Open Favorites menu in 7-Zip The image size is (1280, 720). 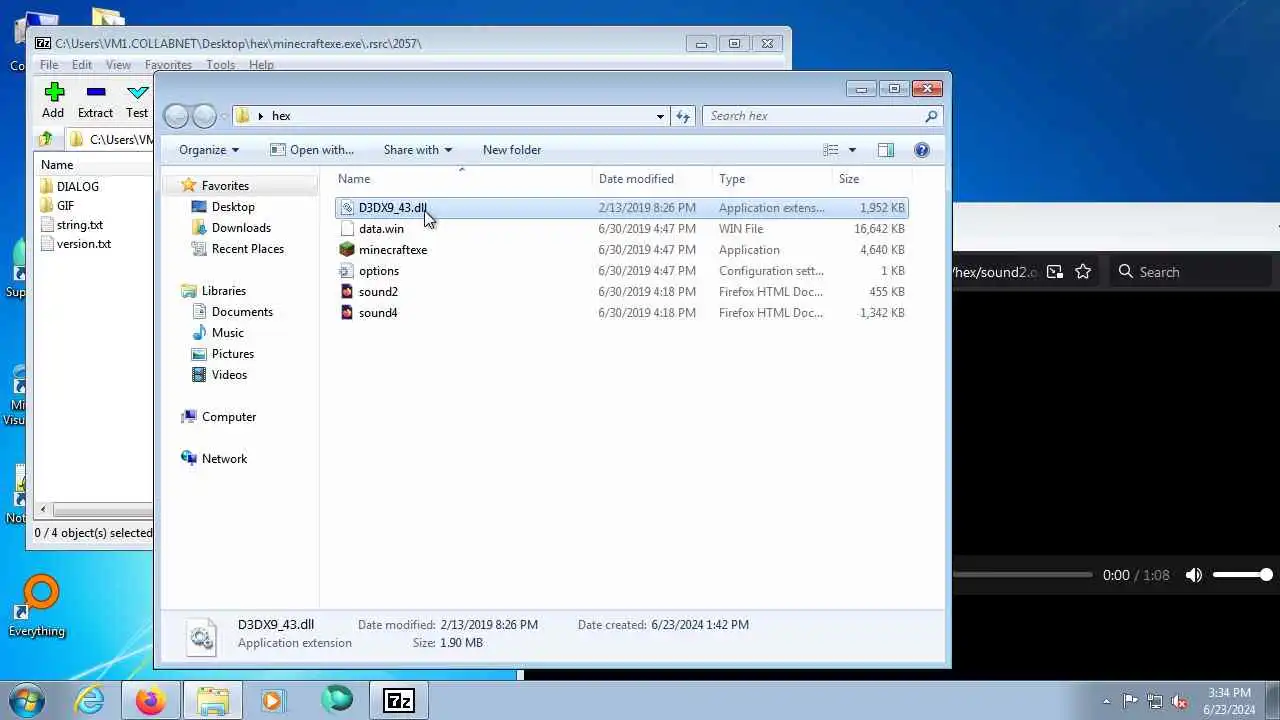(x=168, y=65)
